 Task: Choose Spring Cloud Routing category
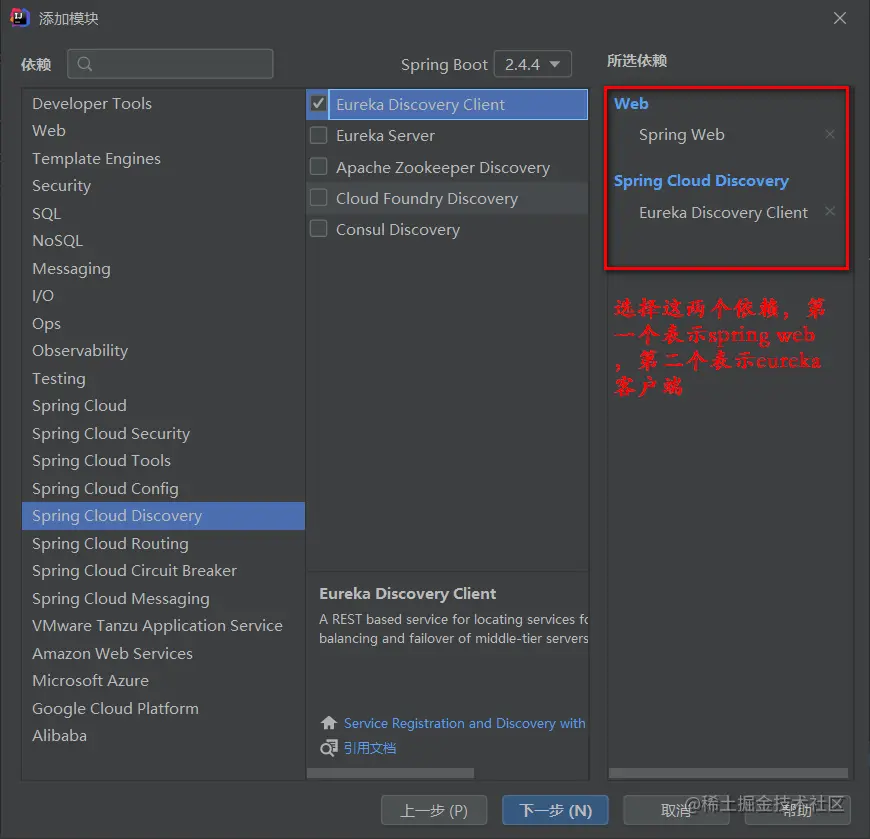163,543
